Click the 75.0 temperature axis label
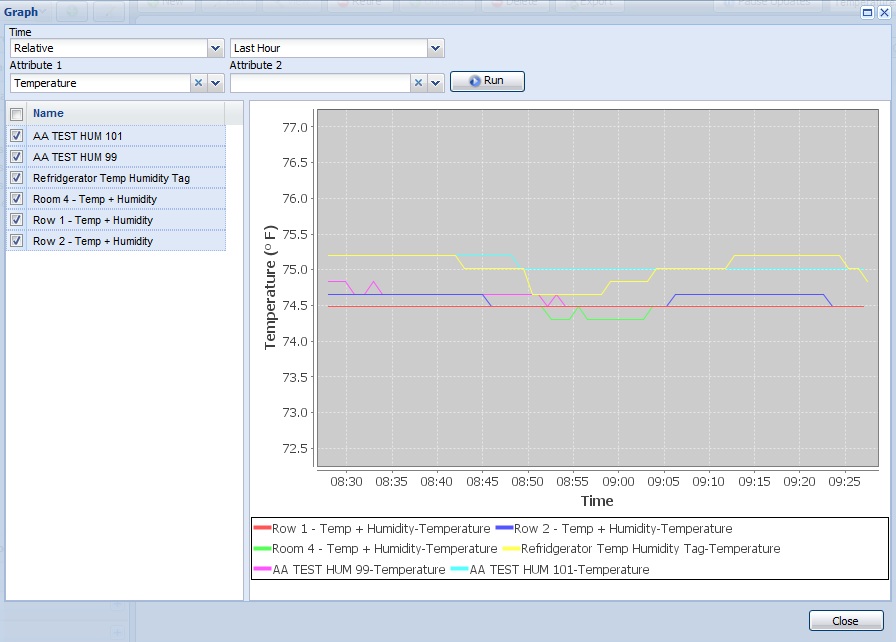896x642 pixels. pos(295,270)
